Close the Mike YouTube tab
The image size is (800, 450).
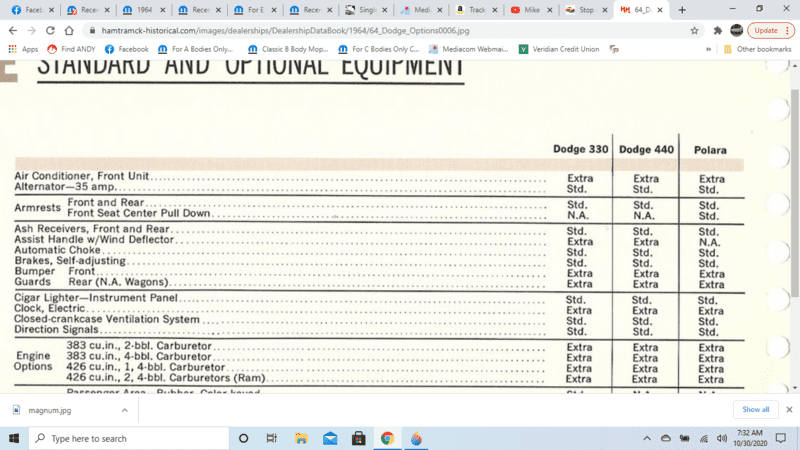click(x=550, y=10)
